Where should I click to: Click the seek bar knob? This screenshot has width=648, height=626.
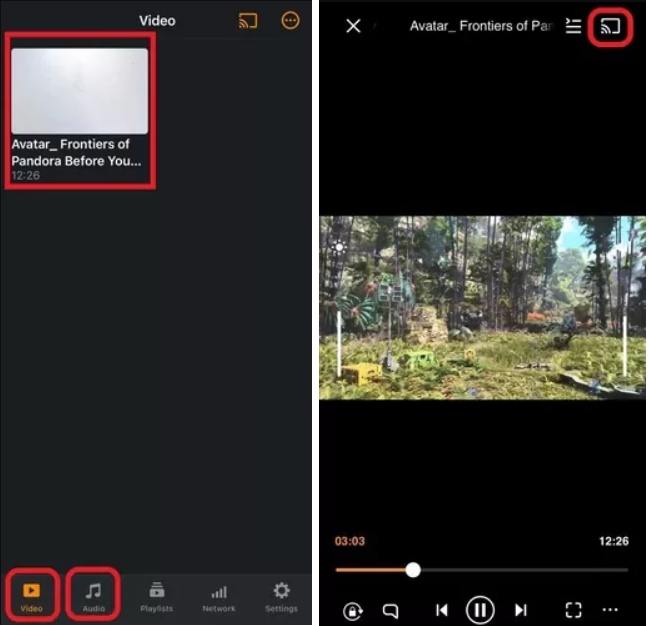point(413,570)
